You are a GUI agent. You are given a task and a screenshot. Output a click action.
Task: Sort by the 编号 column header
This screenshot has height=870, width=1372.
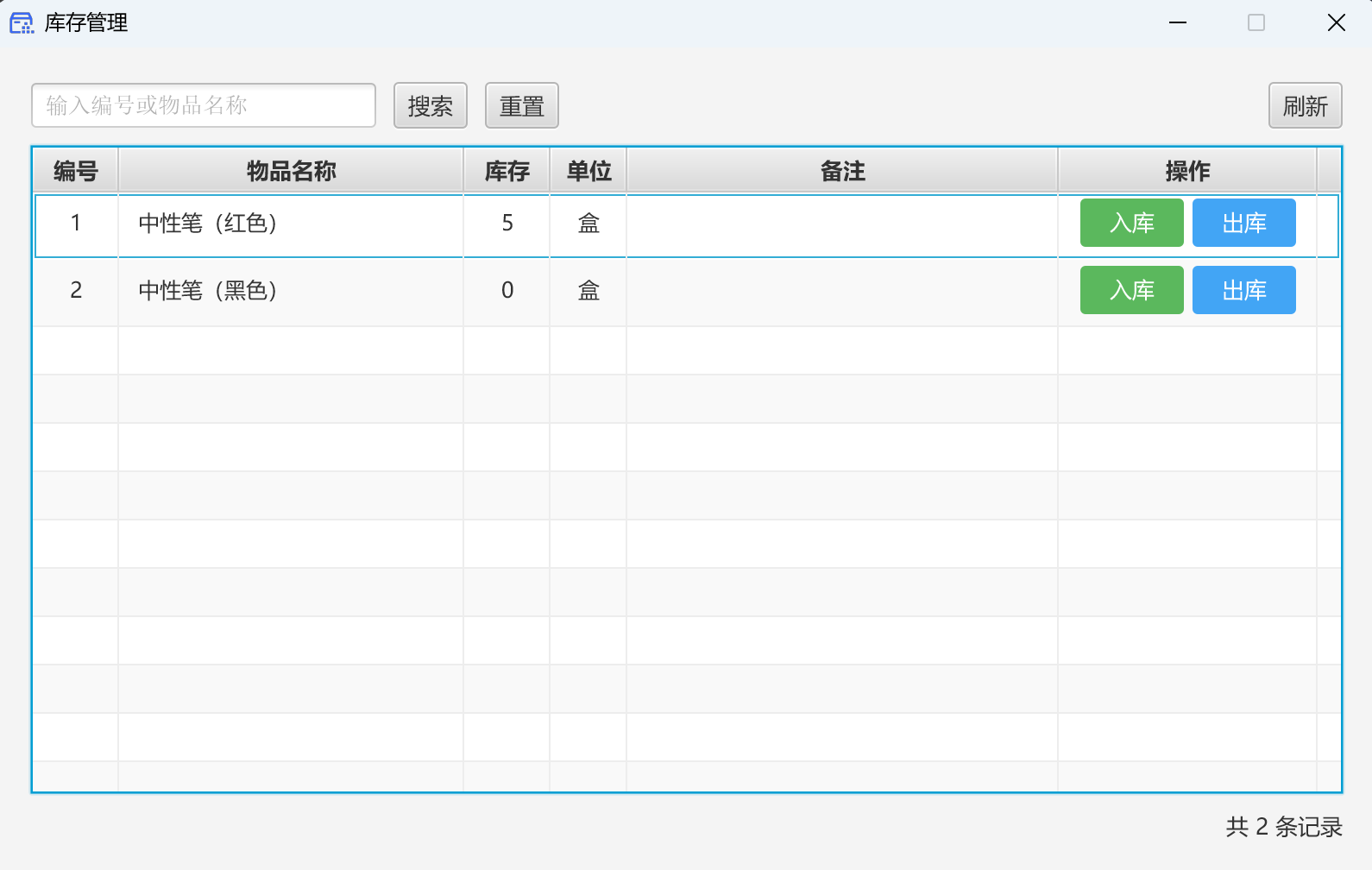click(x=75, y=171)
